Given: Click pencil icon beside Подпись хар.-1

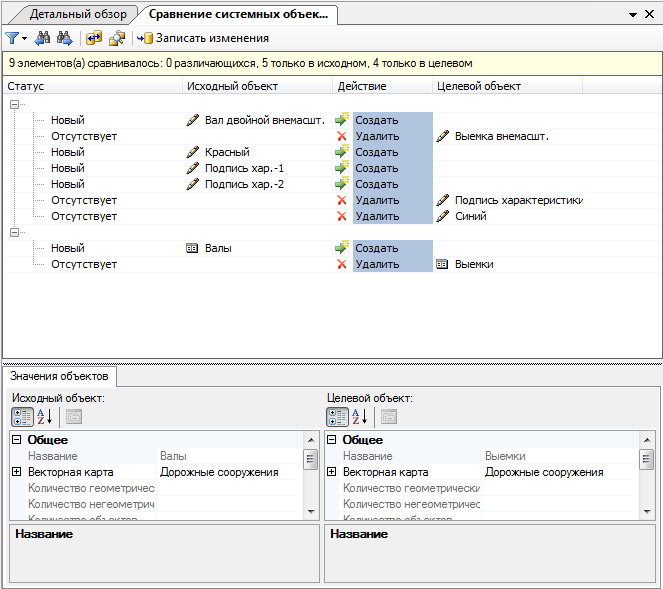Looking at the screenshot, I should pyautogui.click(x=192, y=168).
